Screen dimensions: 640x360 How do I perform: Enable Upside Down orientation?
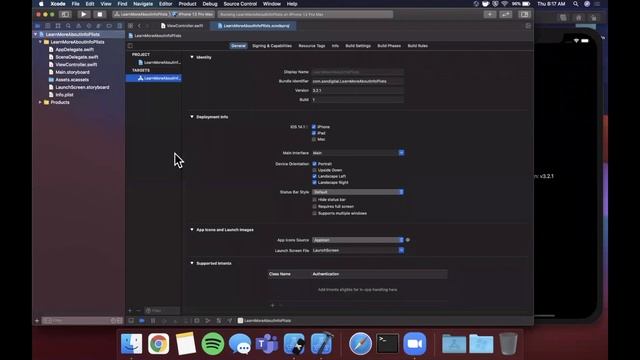(x=314, y=170)
